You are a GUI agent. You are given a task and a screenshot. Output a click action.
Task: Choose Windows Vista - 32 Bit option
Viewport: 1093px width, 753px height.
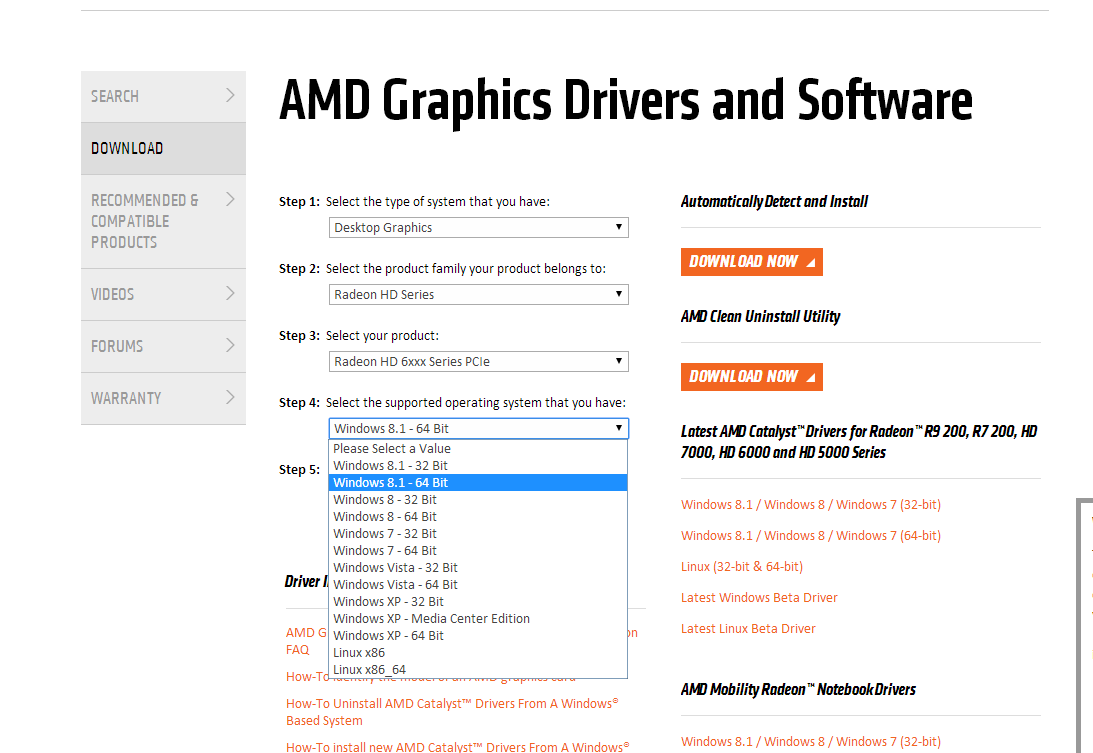478,568
